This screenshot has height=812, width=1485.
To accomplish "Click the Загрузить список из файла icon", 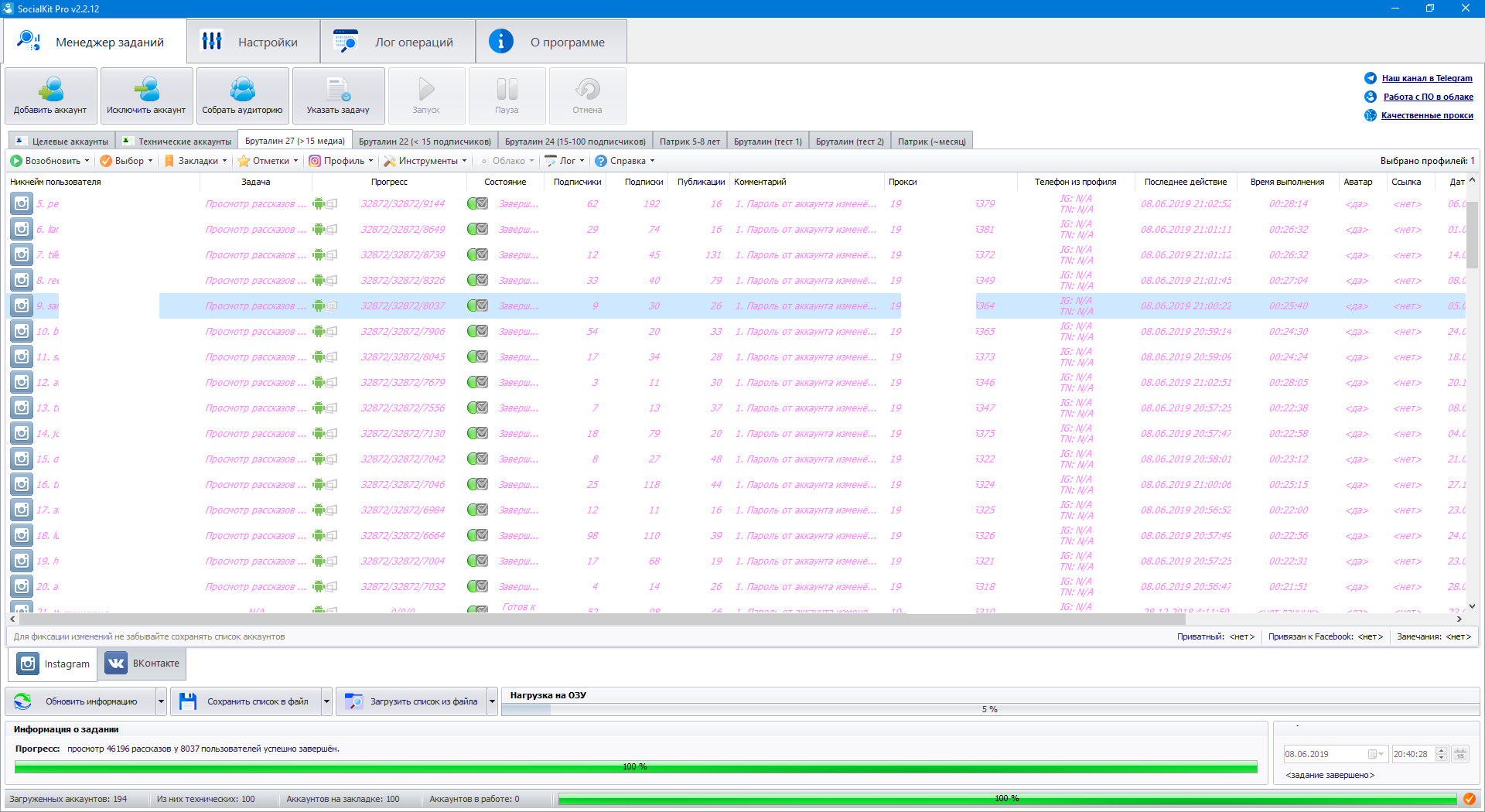I will pyautogui.click(x=353, y=701).
